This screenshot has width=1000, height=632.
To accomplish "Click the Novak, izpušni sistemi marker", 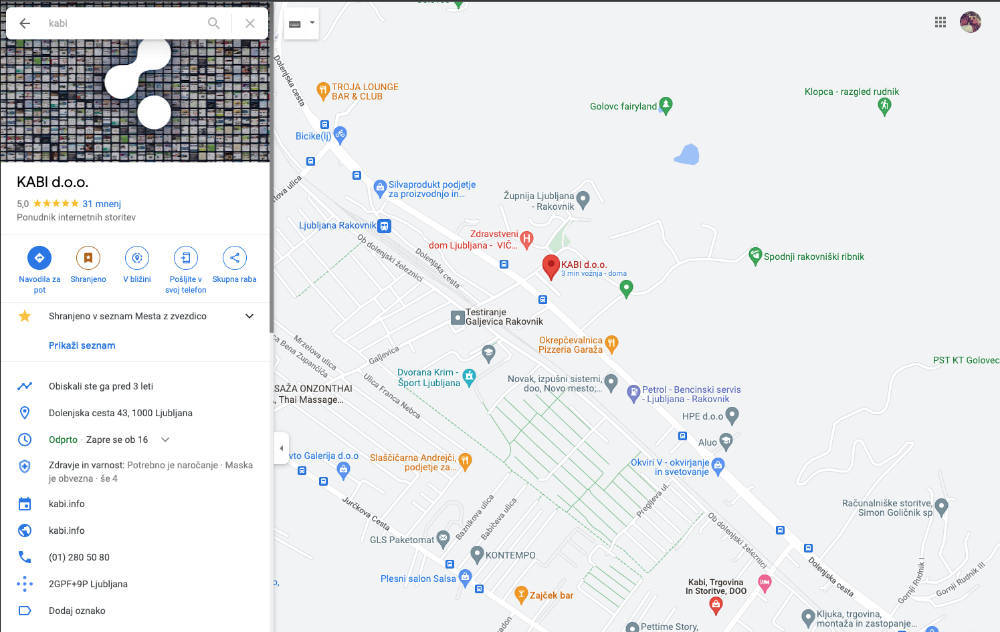I will (x=610, y=383).
